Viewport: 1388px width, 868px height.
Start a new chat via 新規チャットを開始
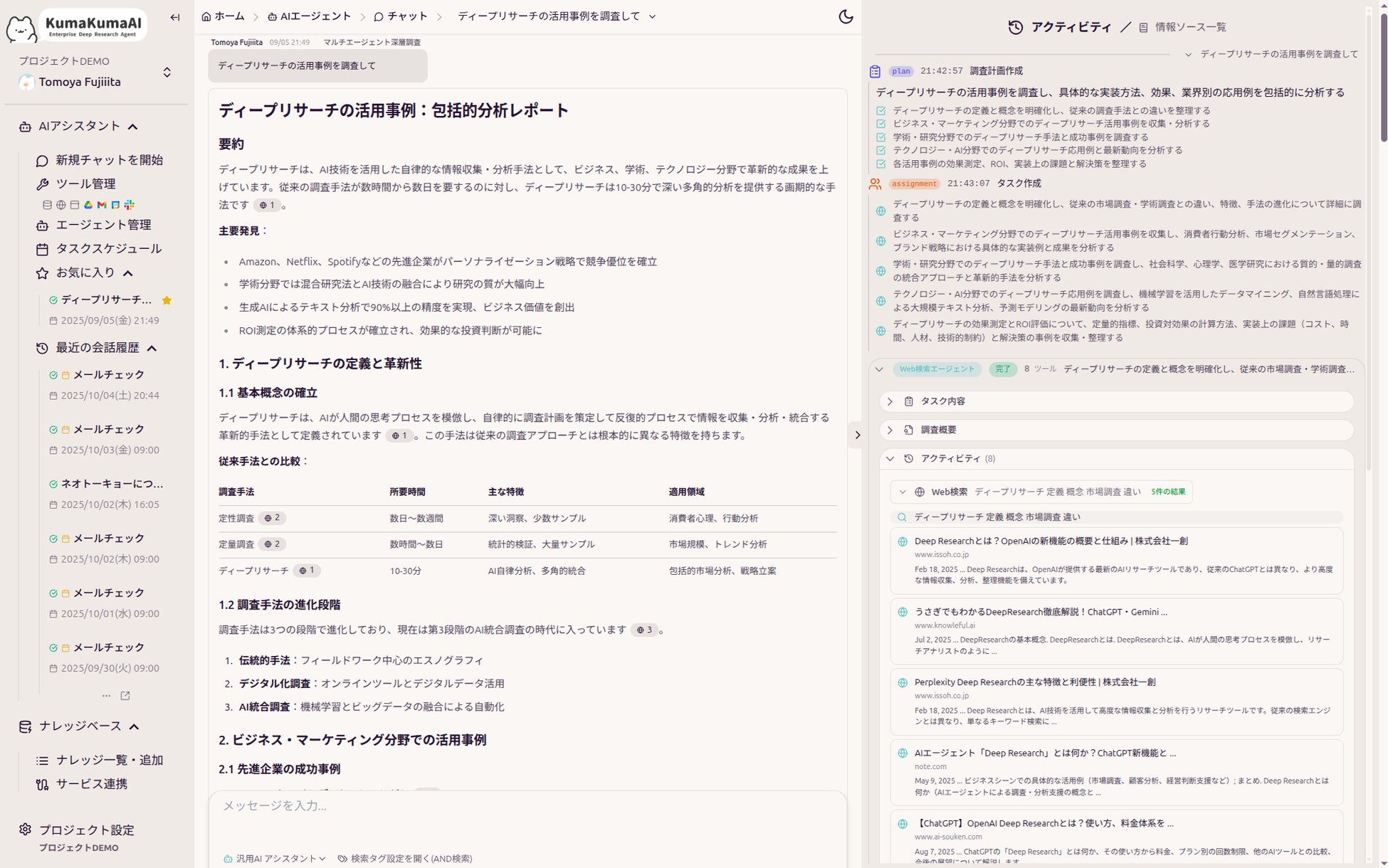[109, 160]
